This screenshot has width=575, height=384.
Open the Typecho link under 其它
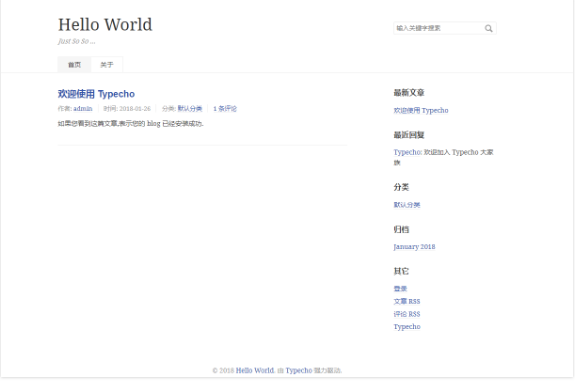[x=407, y=327]
